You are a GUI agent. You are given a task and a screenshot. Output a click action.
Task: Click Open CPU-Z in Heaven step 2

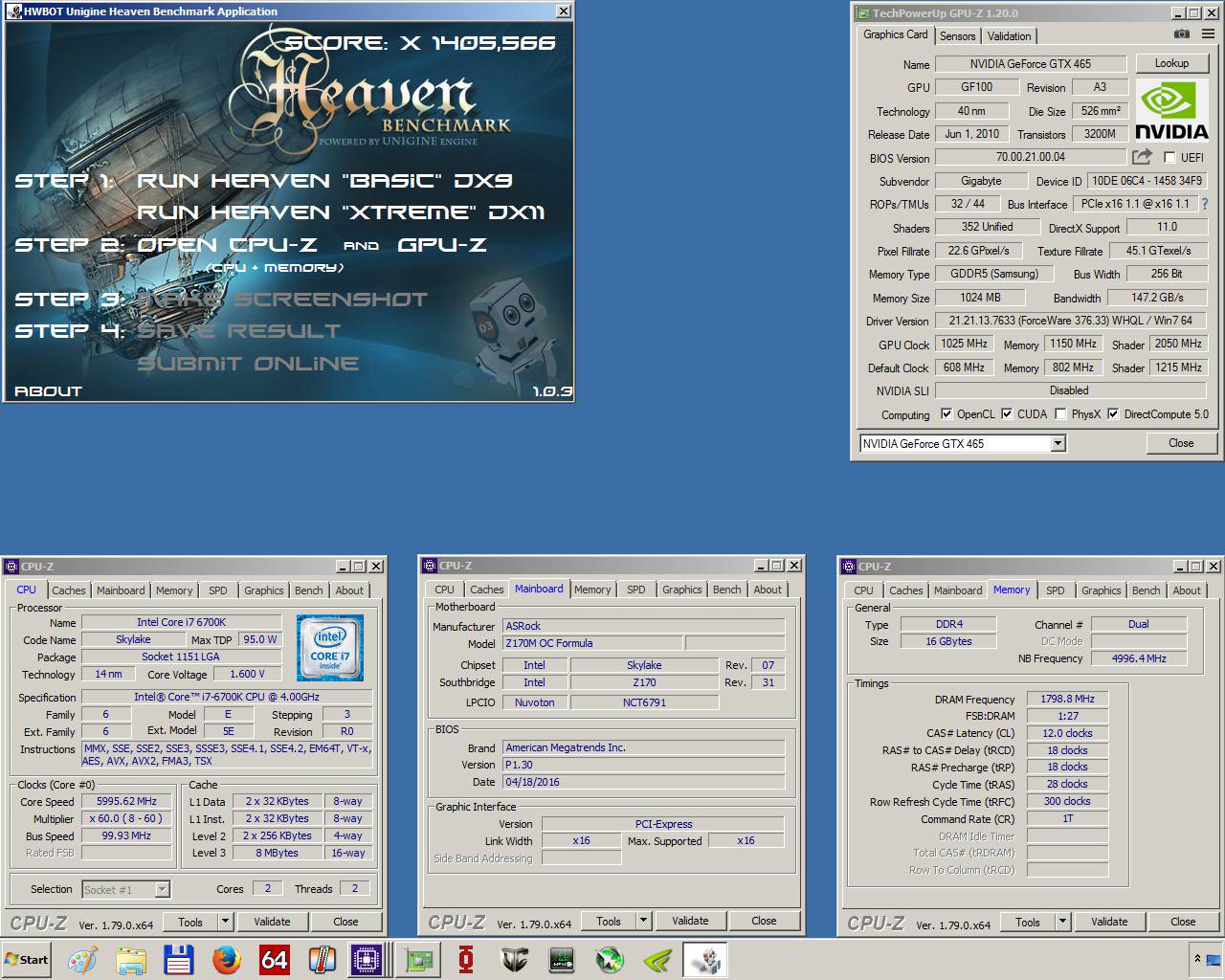(x=227, y=244)
